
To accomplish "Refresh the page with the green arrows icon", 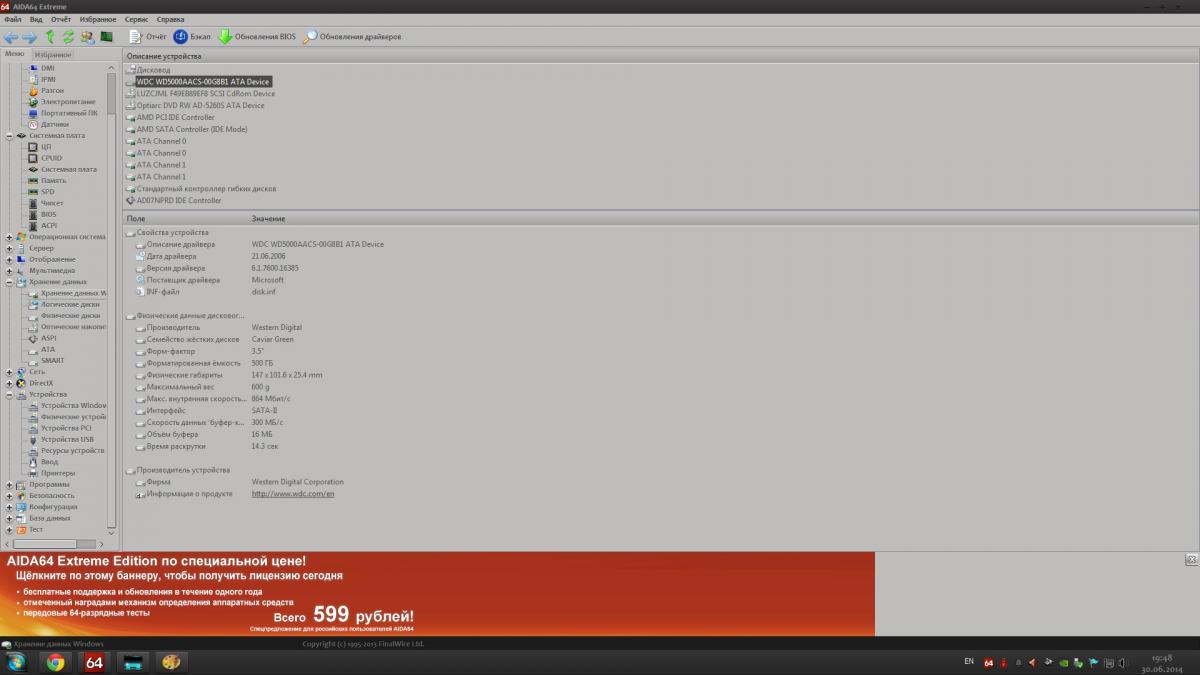I will pyautogui.click(x=68, y=37).
